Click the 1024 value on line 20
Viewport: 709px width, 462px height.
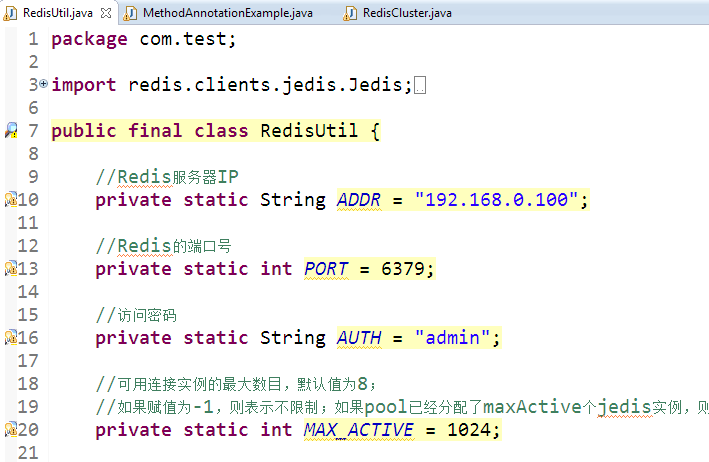(x=468, y=430)
